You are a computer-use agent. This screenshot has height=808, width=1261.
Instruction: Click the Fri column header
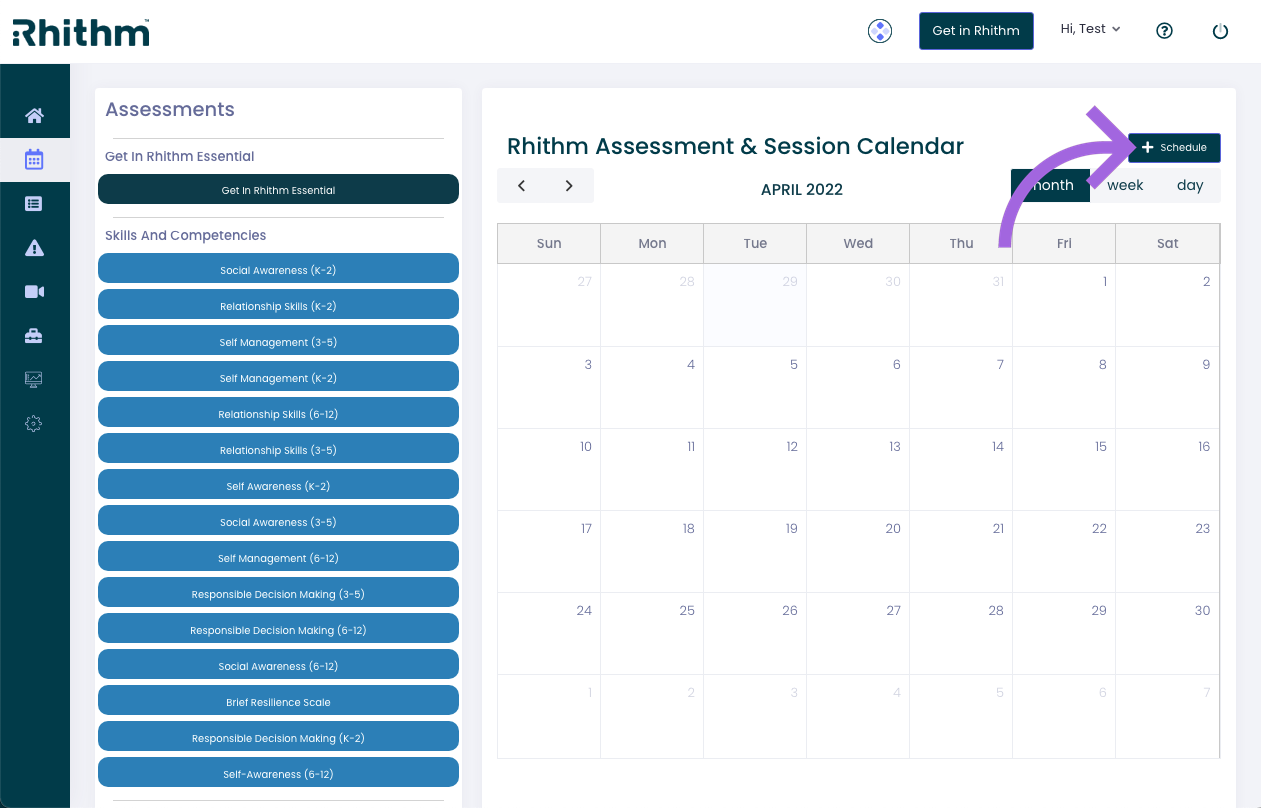1064,244
